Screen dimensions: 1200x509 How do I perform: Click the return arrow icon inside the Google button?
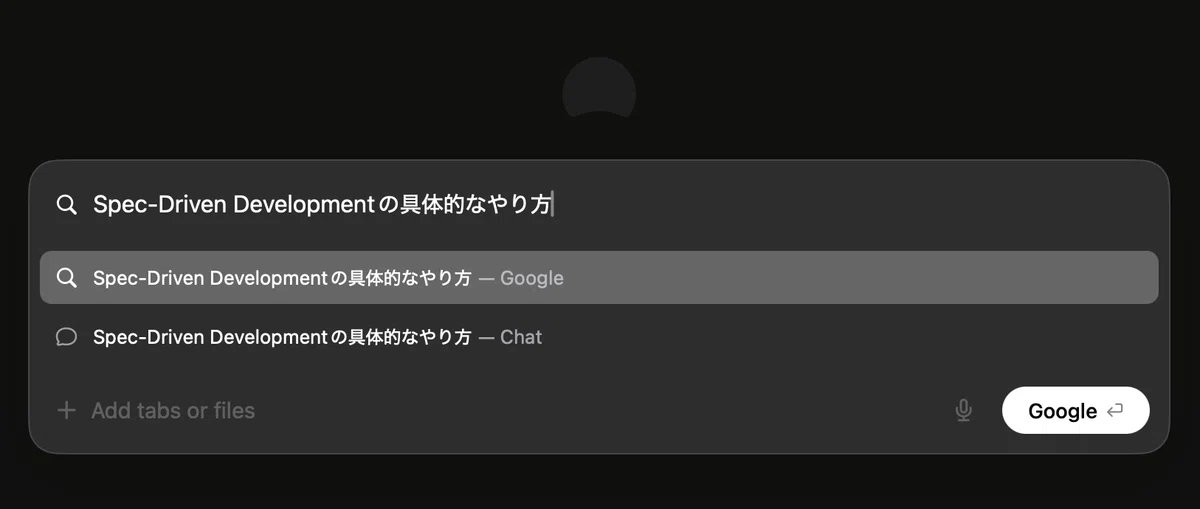1115,410
